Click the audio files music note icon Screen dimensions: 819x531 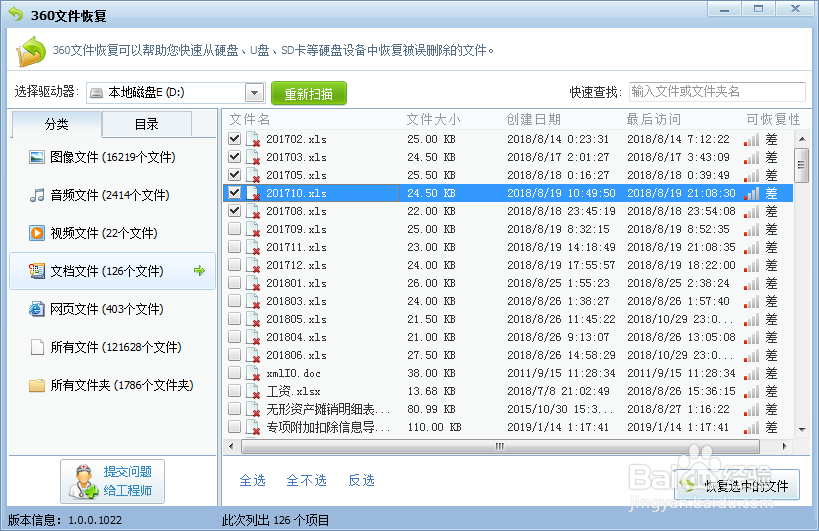37,195
